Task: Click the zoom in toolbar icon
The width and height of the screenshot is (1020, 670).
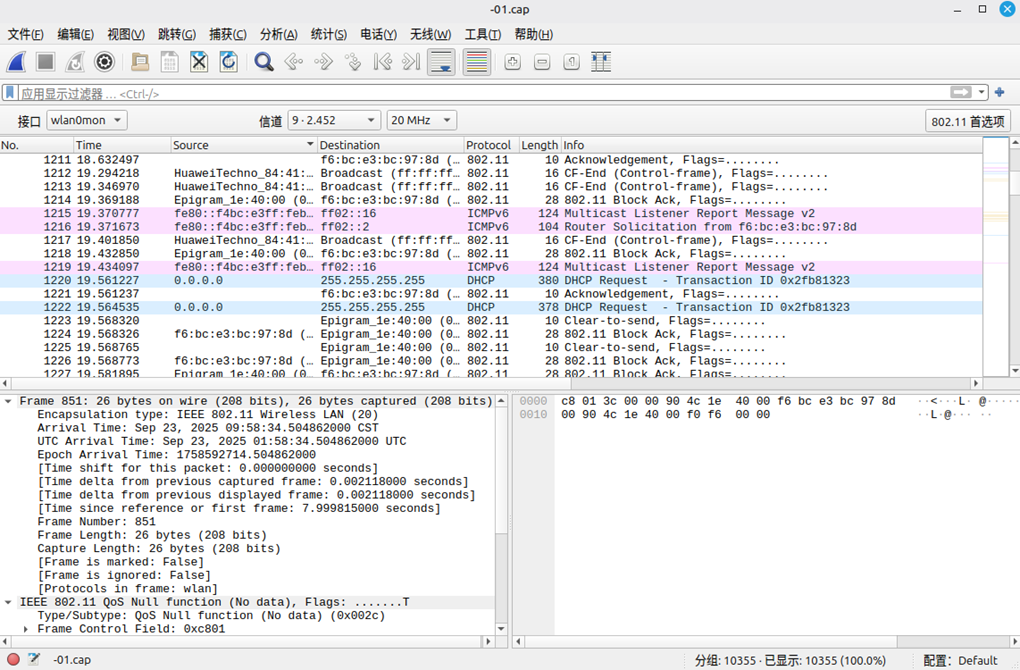Action: 512,62
